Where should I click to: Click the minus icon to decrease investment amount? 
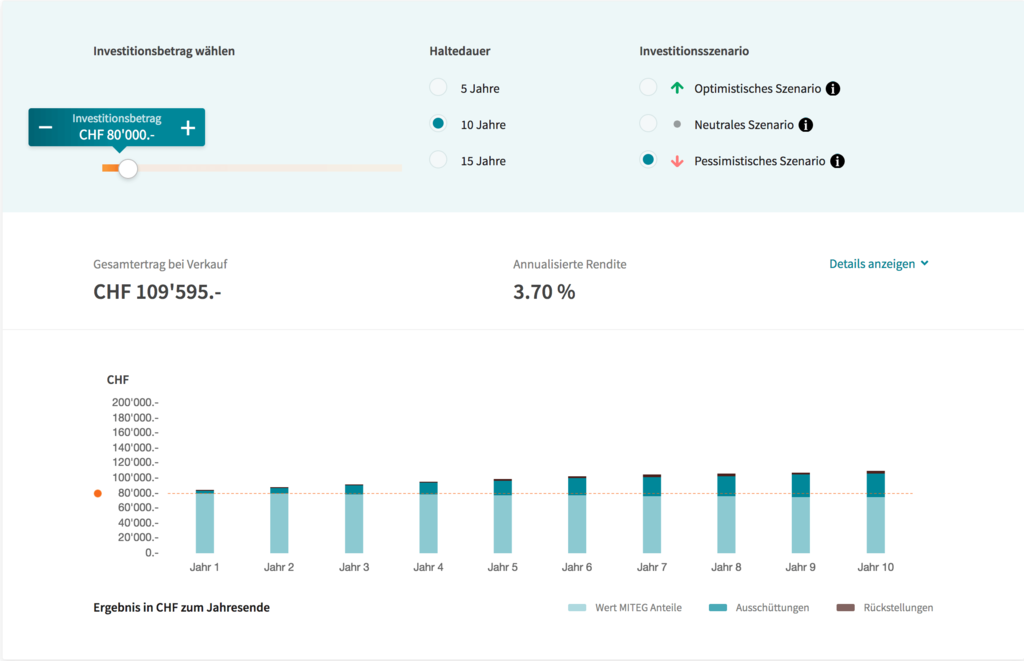point(46,127)
